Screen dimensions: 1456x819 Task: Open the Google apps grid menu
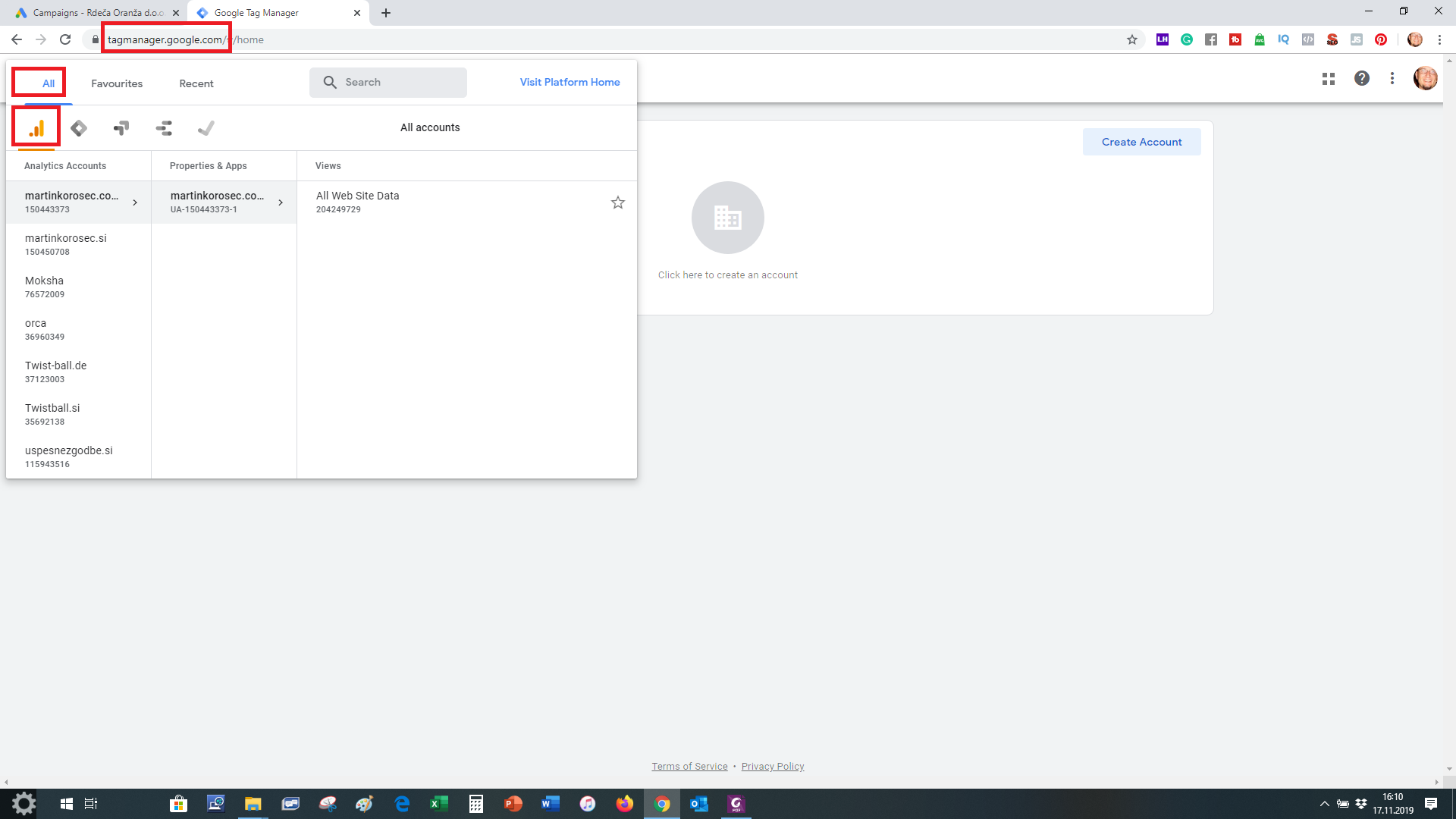[x=1328, y=79]
